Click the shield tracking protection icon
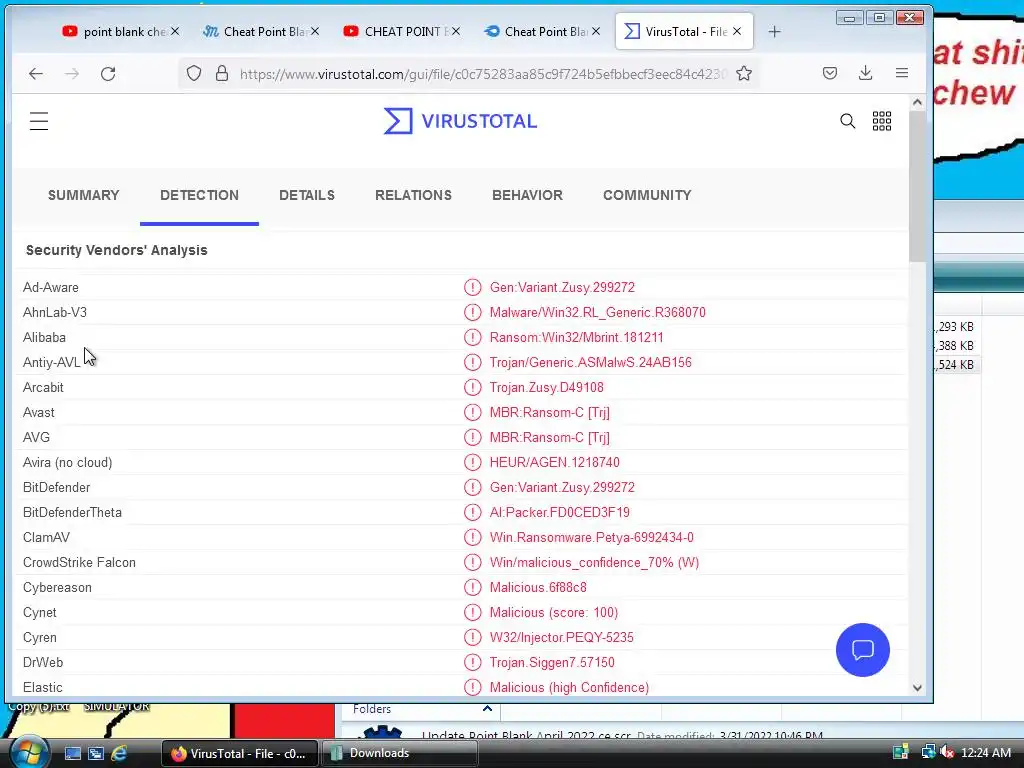Image resolution: width=1024 pixels, height=768 pixels. (x=193, y=73)
